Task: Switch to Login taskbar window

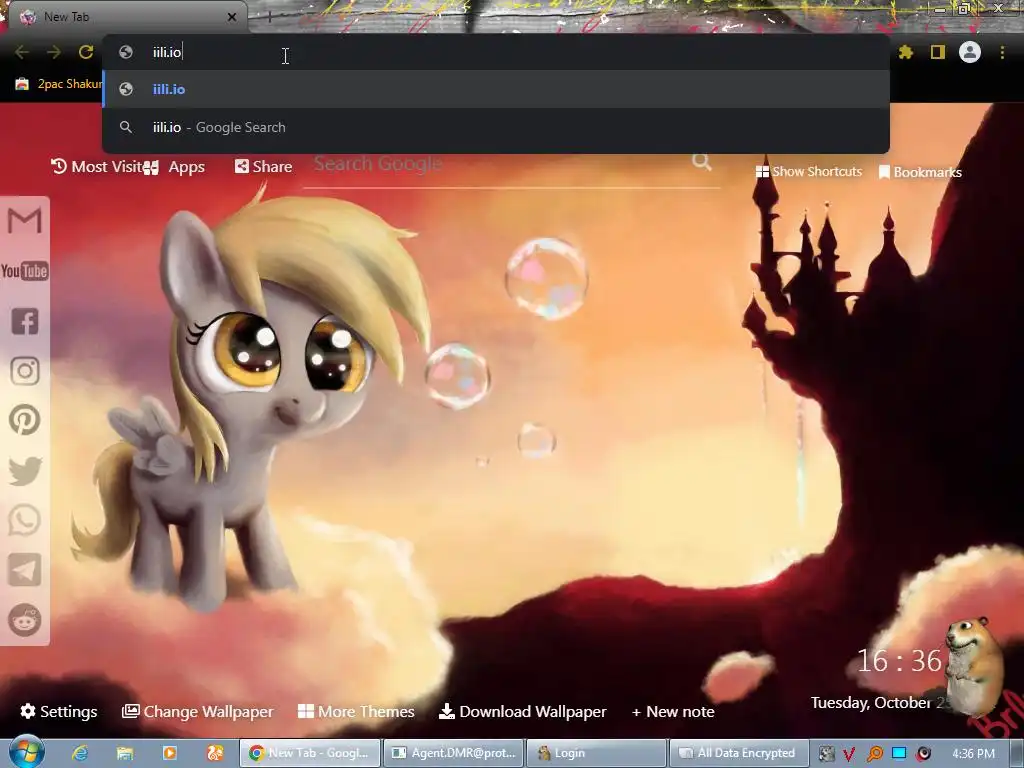Action: click(596, 753)
